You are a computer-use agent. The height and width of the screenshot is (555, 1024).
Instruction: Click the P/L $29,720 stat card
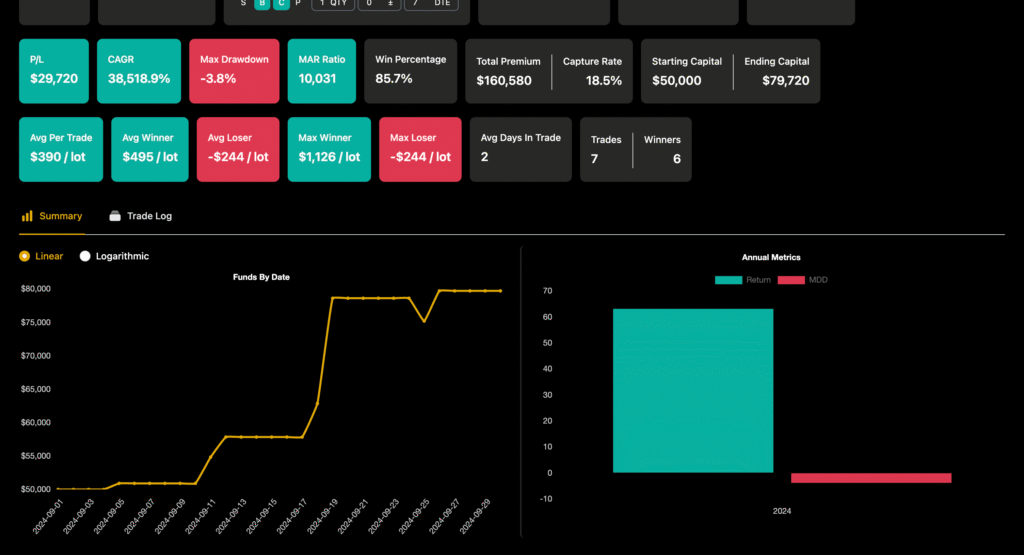point(54,71)
